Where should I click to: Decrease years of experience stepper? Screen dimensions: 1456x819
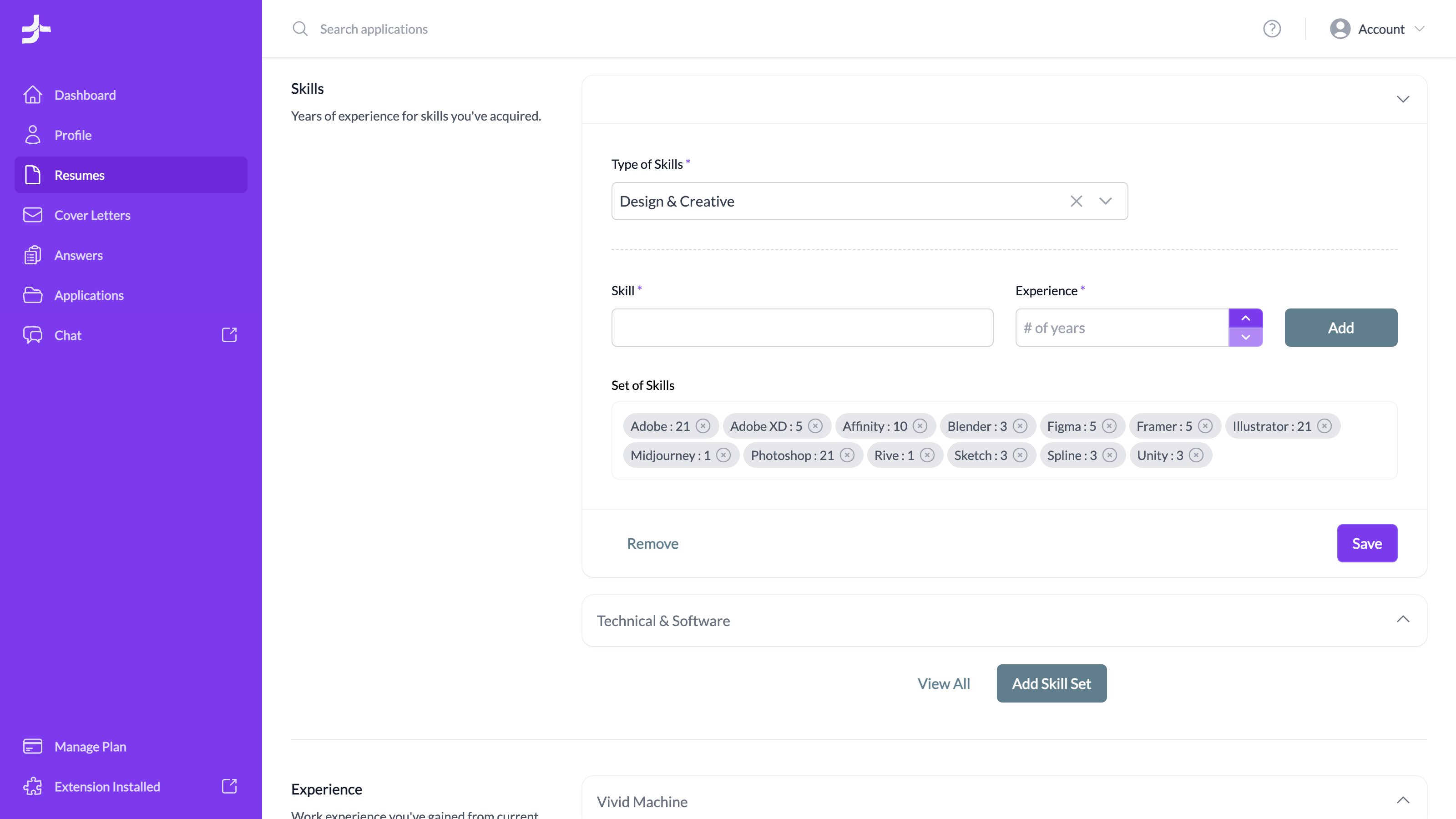click(x=1246, y=338)
